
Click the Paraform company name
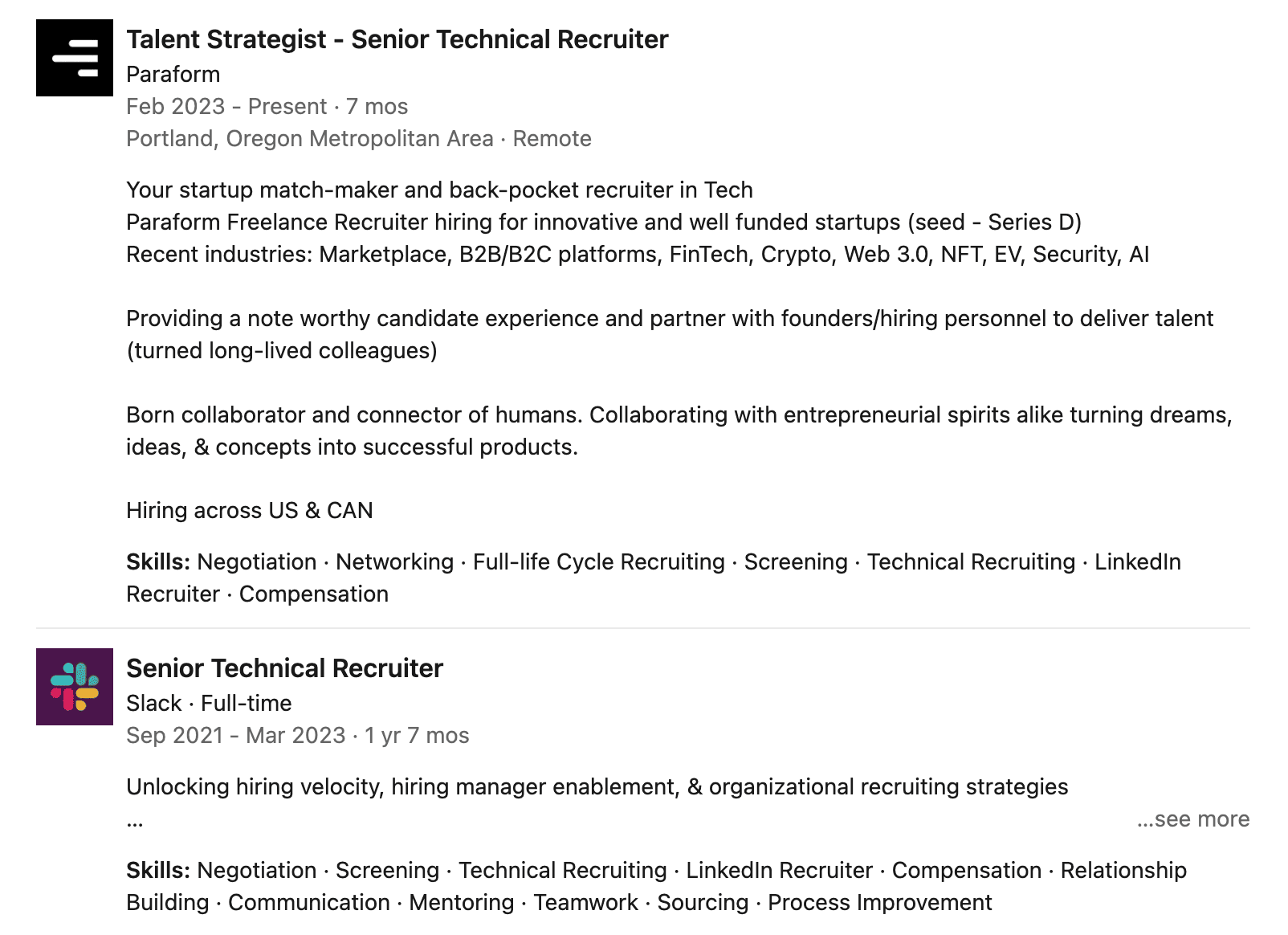173,75
